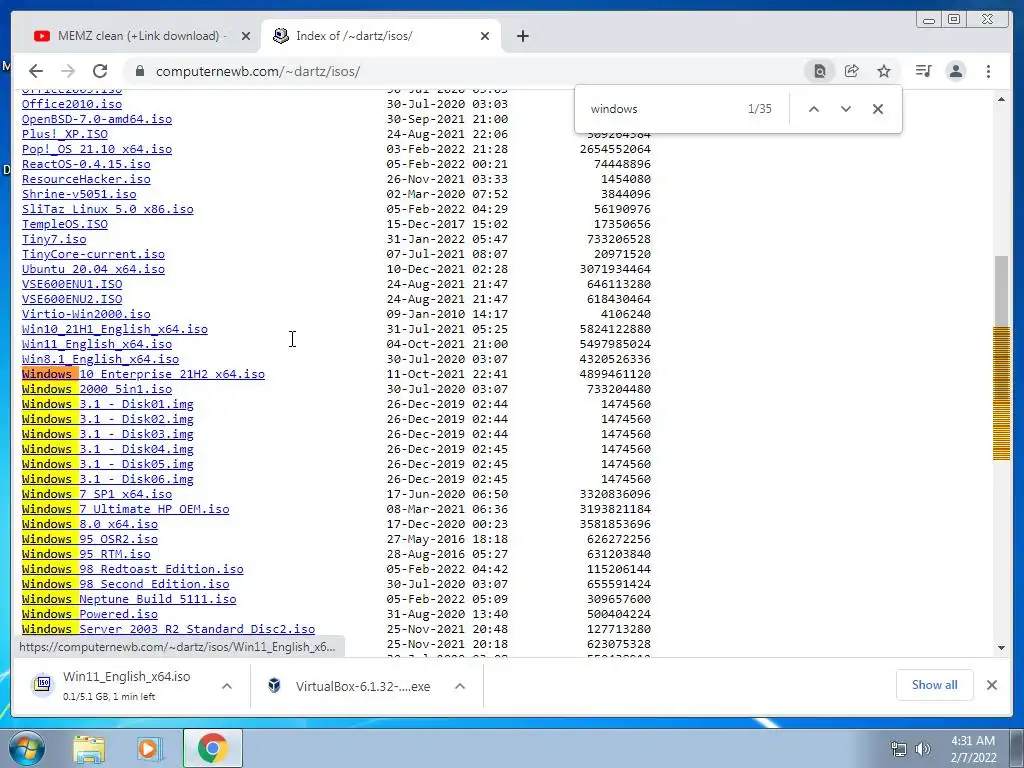Open the find-in-page search icon in omnibox
The width and height of the screenshot is (1024, 768).
tap(820, 71)
